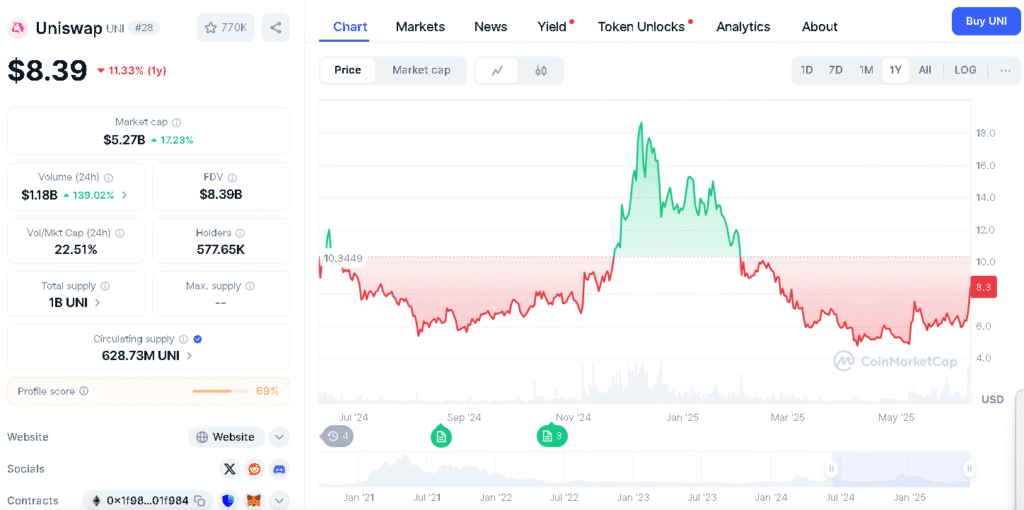Open the Website link button
The height and width of the screenshot is (510, 1024).
226,437
